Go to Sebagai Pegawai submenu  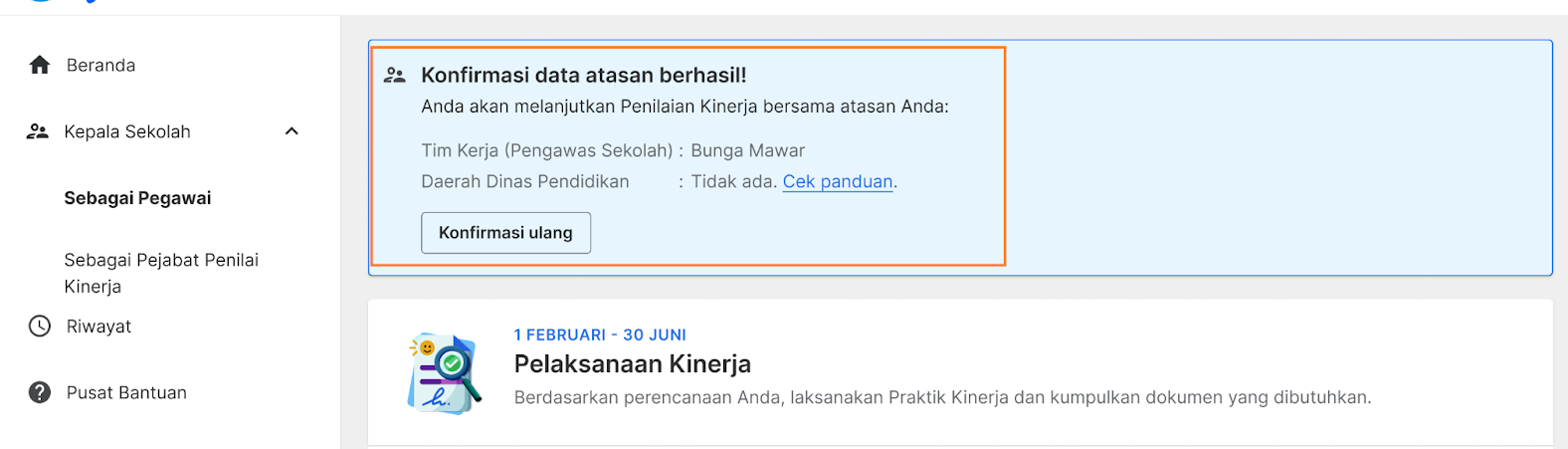click(x=137, y=198)
